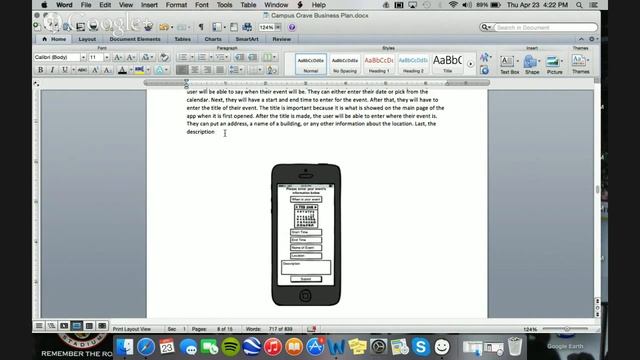Viewport: 640px width, 360px height.
Task: Toggle Bold formatting
Action: point(40,70)
